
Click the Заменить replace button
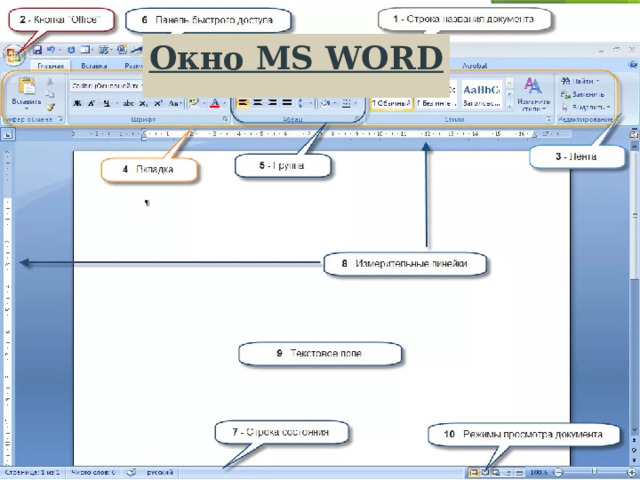pos(582,94)
